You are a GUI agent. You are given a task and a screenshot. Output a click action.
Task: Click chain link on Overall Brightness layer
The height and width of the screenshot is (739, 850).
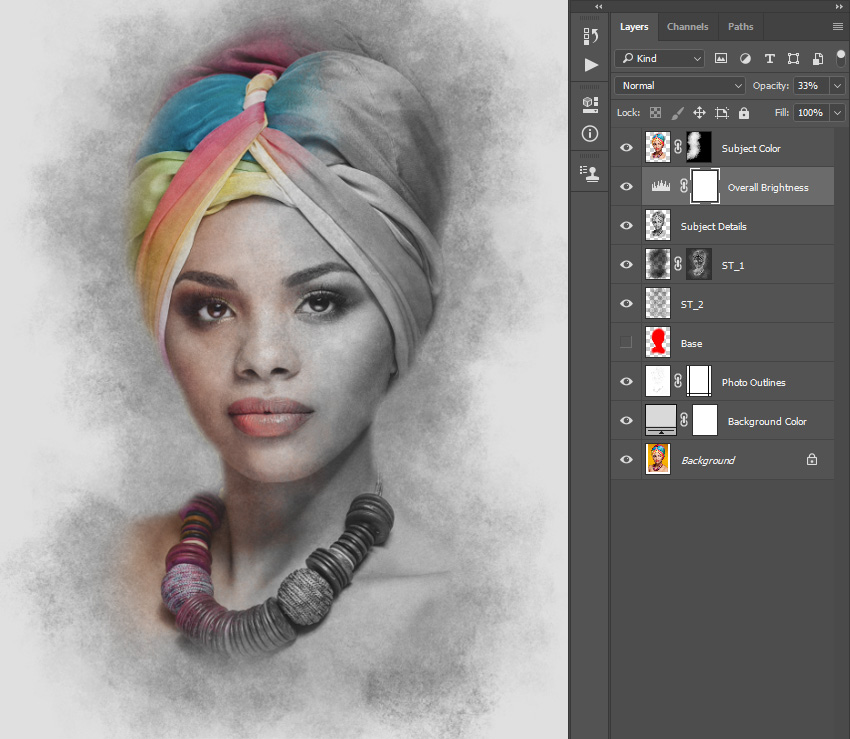point(684,186)
